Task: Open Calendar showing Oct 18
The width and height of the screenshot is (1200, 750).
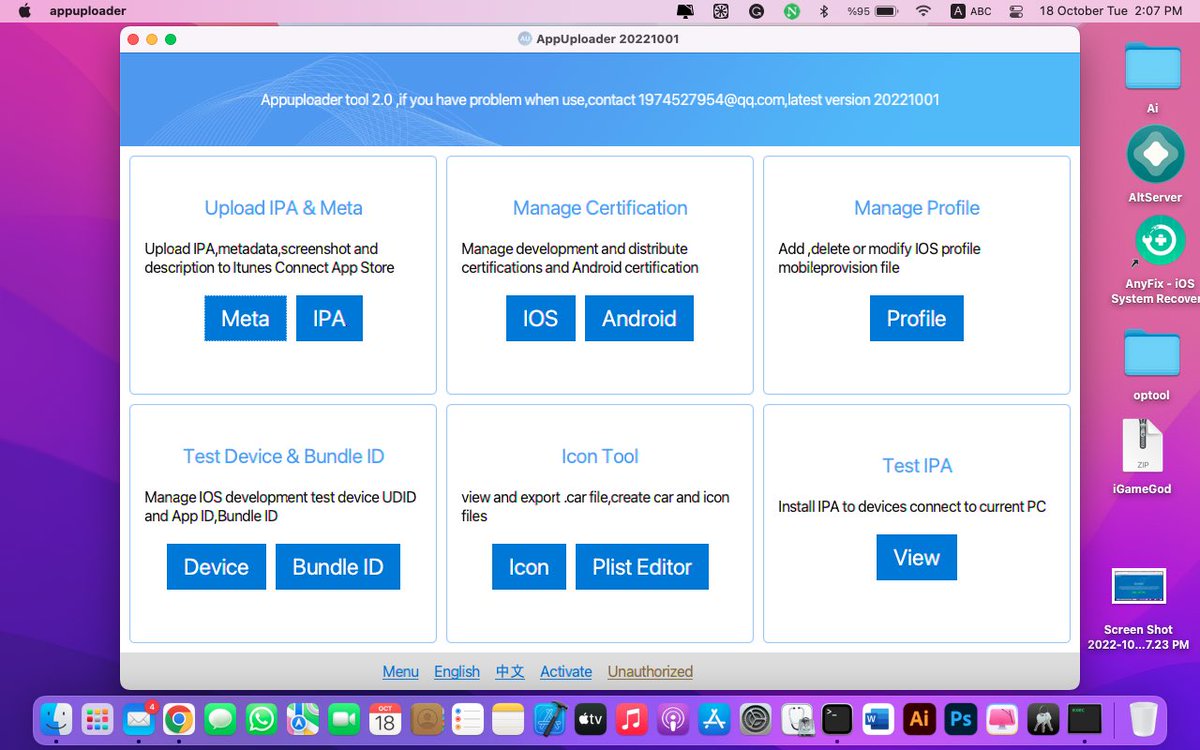Action: click(385, 718)
